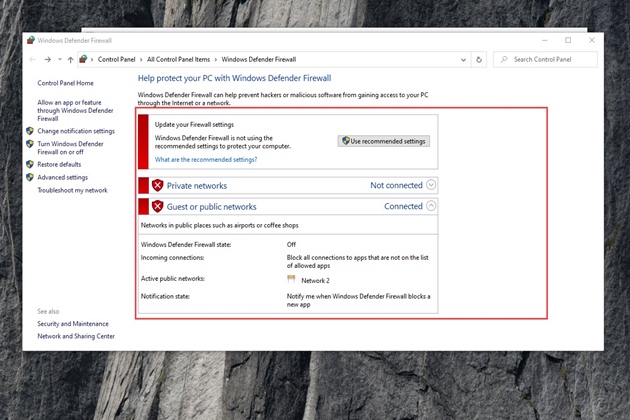The width and height of the screenshot is (630, 420).
Task: Open Troubleshoot my network link
Action: pyautogui.click(x=72, y=190)
